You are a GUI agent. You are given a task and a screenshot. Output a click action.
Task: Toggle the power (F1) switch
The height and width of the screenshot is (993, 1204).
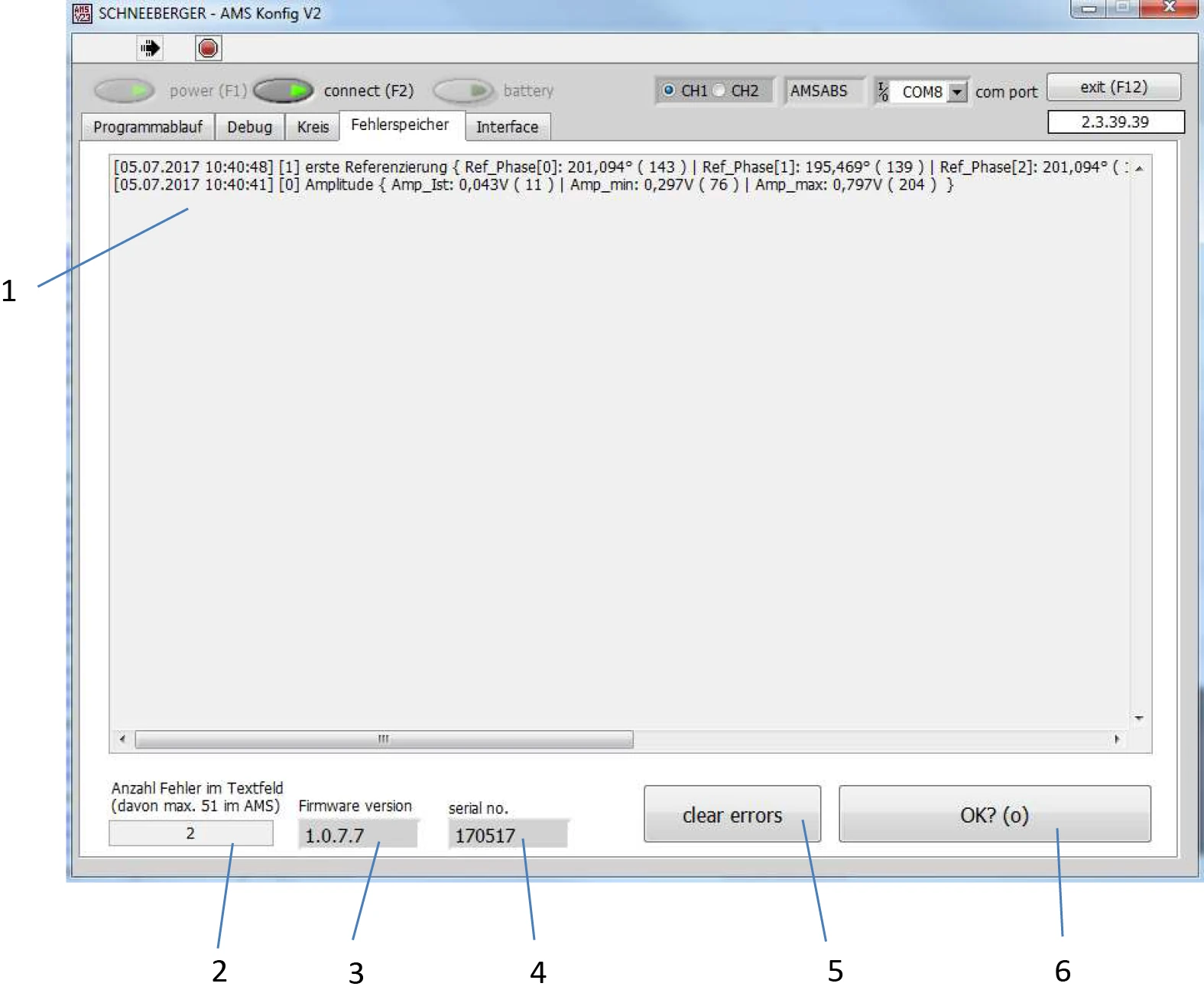point(125,91)
